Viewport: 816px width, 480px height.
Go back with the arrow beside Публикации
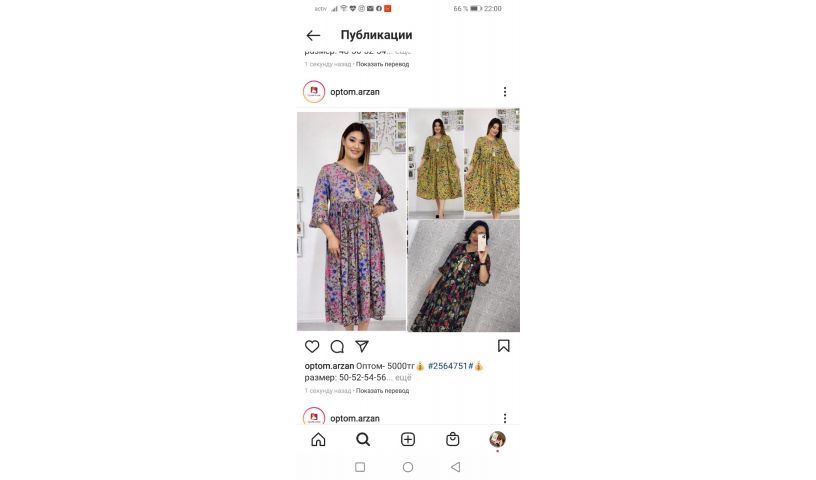[313, 35]
